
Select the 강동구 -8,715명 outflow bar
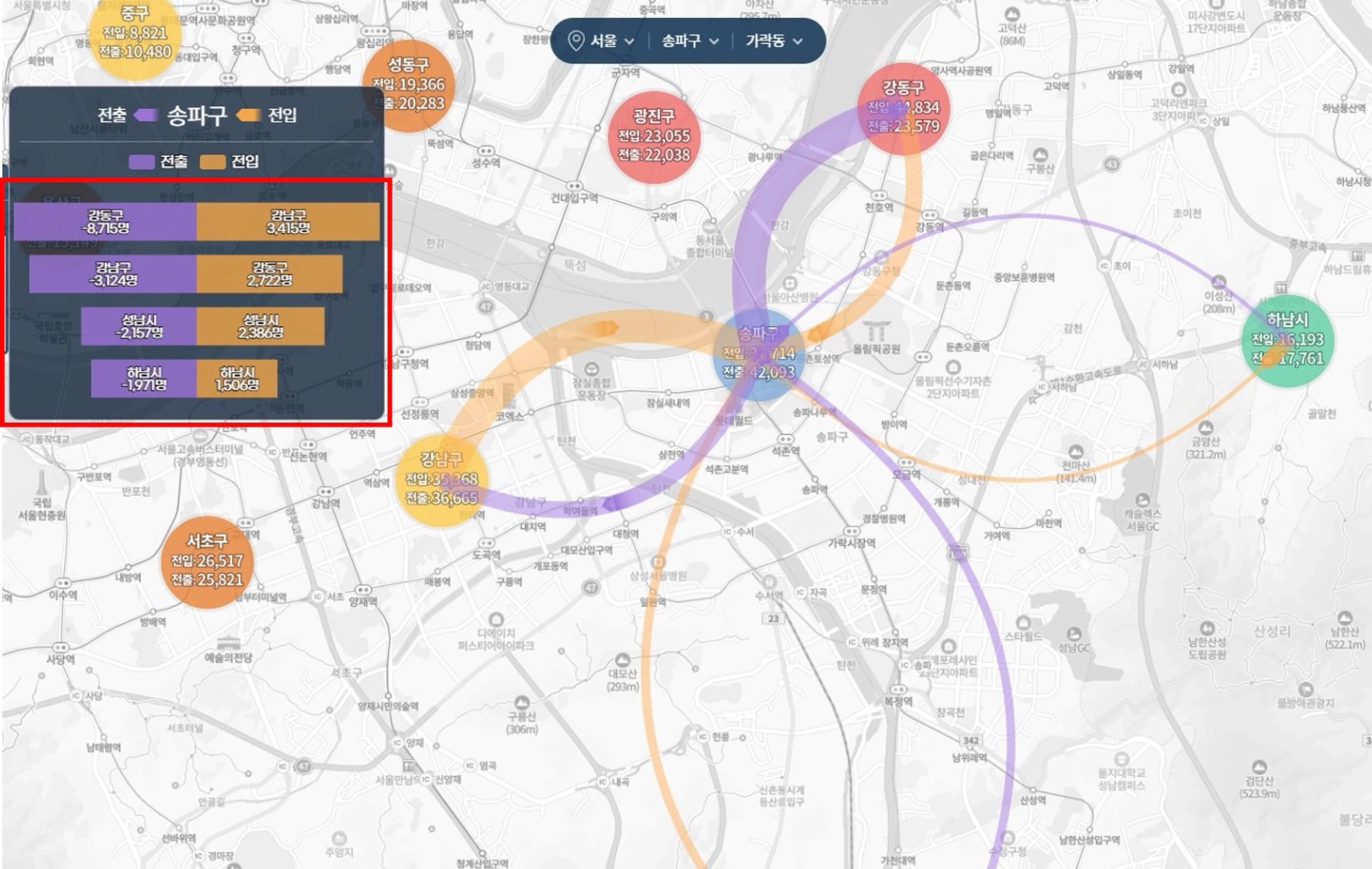105,221
